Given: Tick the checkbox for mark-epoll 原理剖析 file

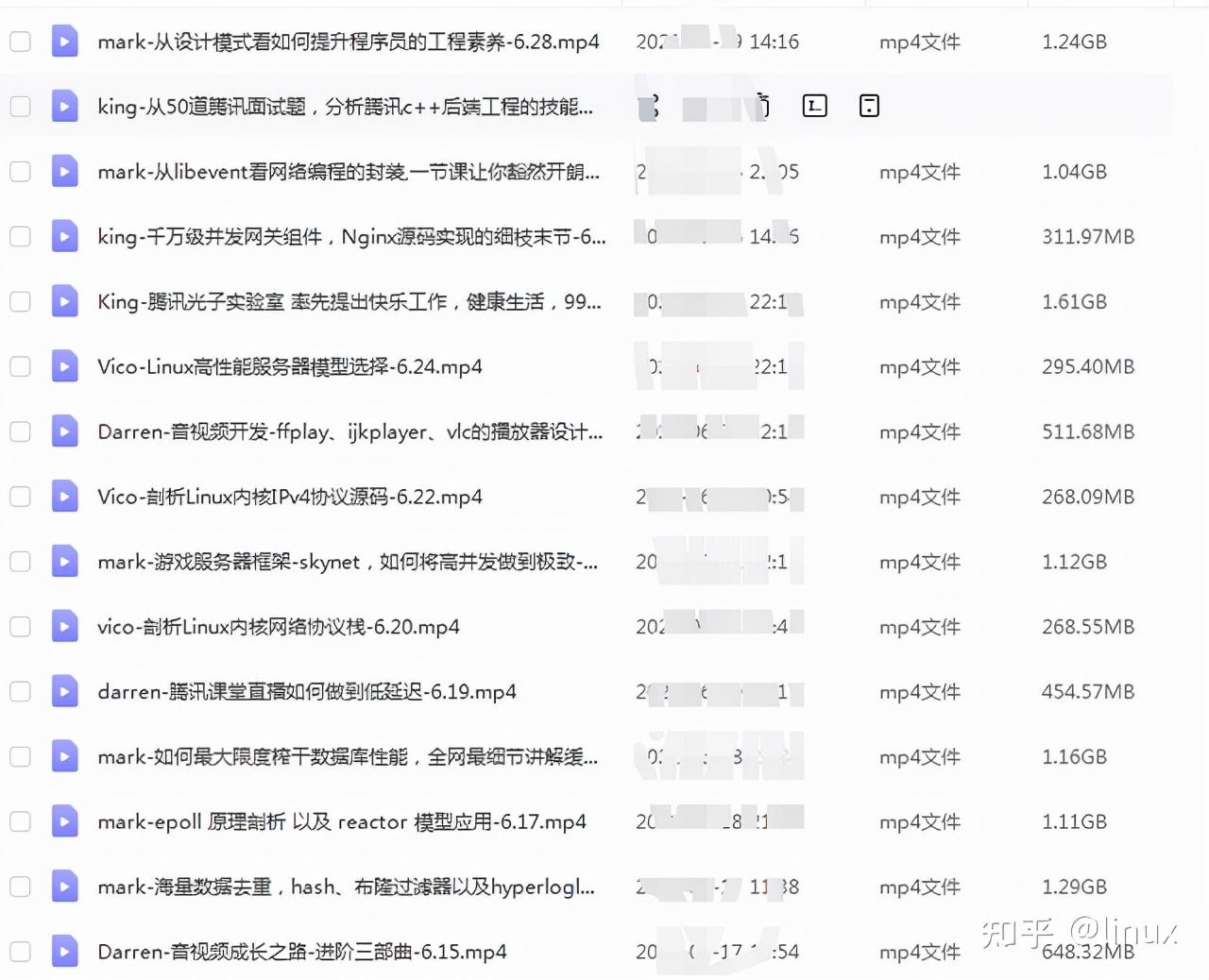Looking at the screenshot, I should pyautogui.click(x=20, y=821).
